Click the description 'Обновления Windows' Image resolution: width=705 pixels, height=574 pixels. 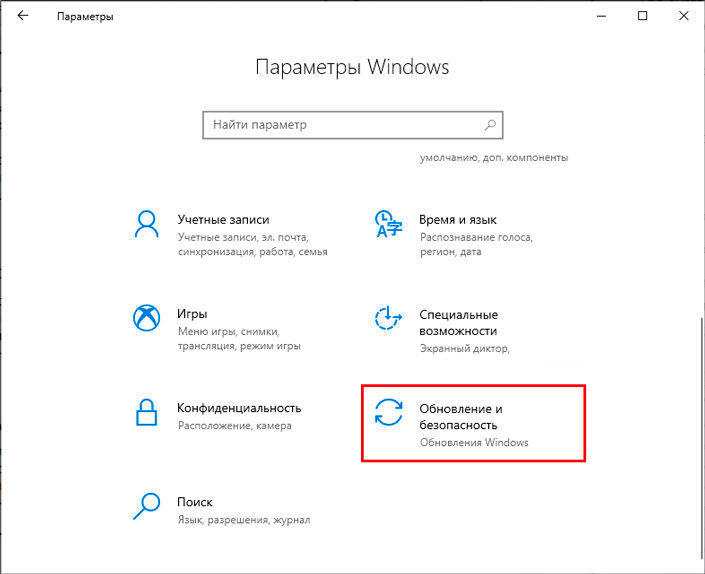474,443
